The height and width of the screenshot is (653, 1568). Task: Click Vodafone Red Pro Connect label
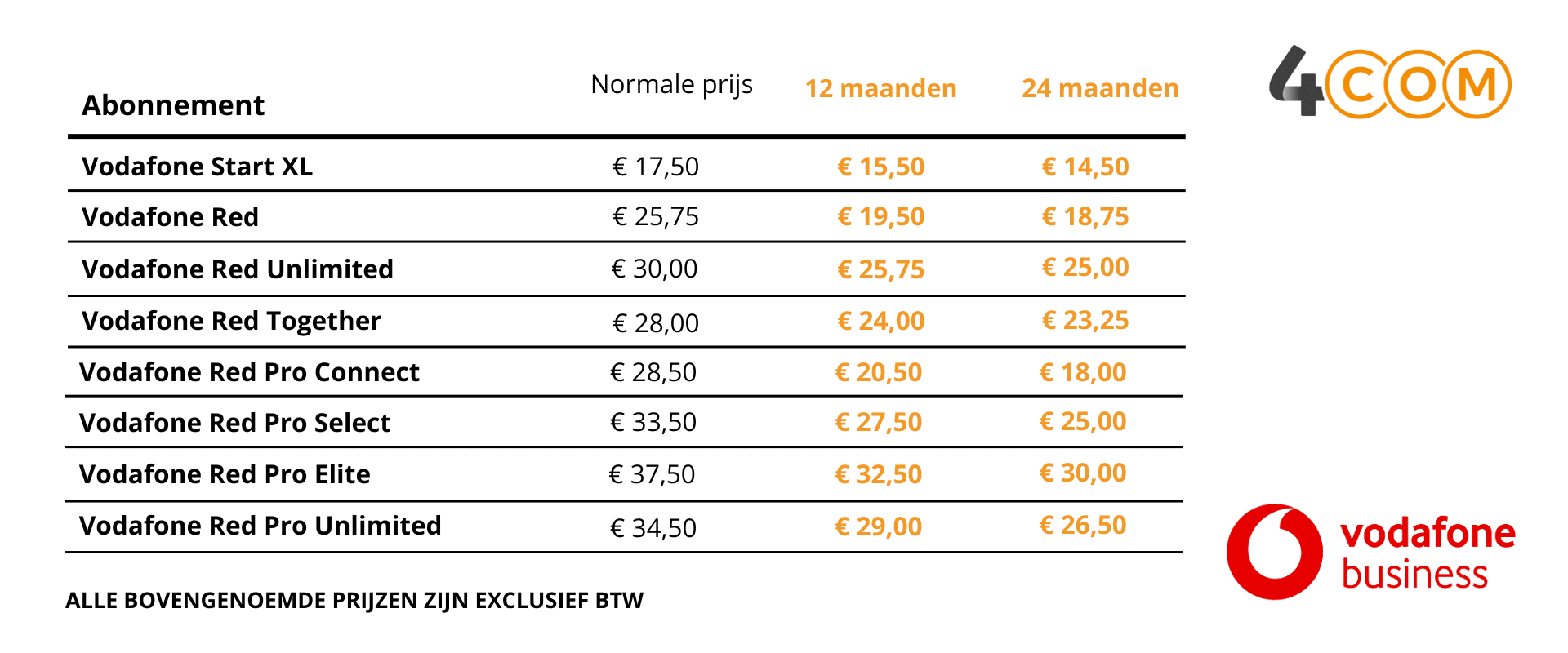tap(249, 372)
